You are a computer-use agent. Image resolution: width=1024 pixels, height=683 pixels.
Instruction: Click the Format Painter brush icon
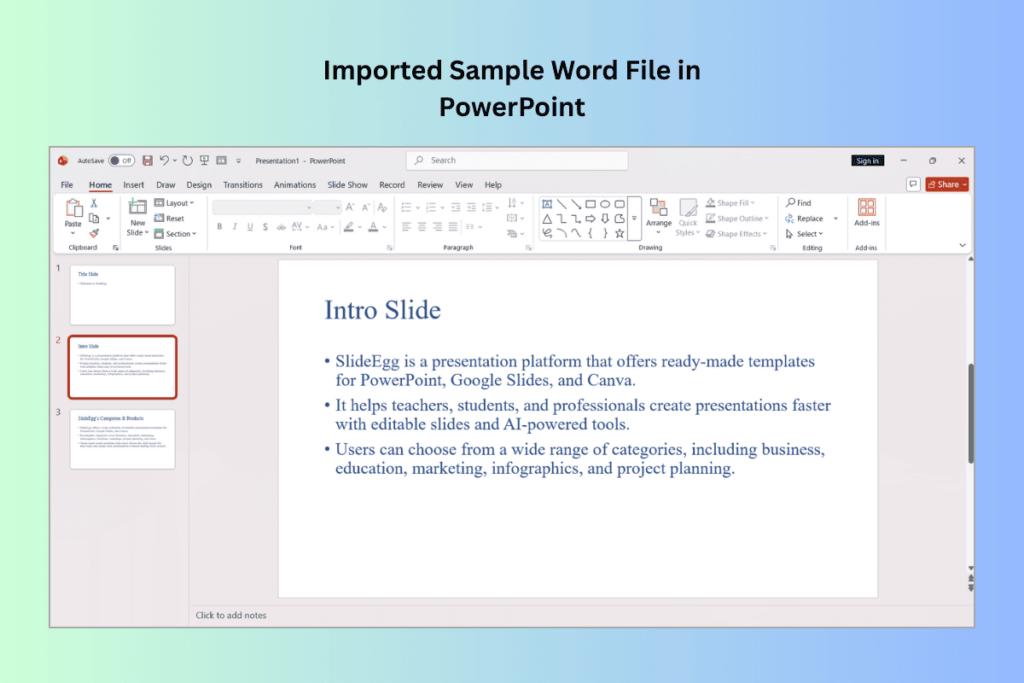(94, 233)
